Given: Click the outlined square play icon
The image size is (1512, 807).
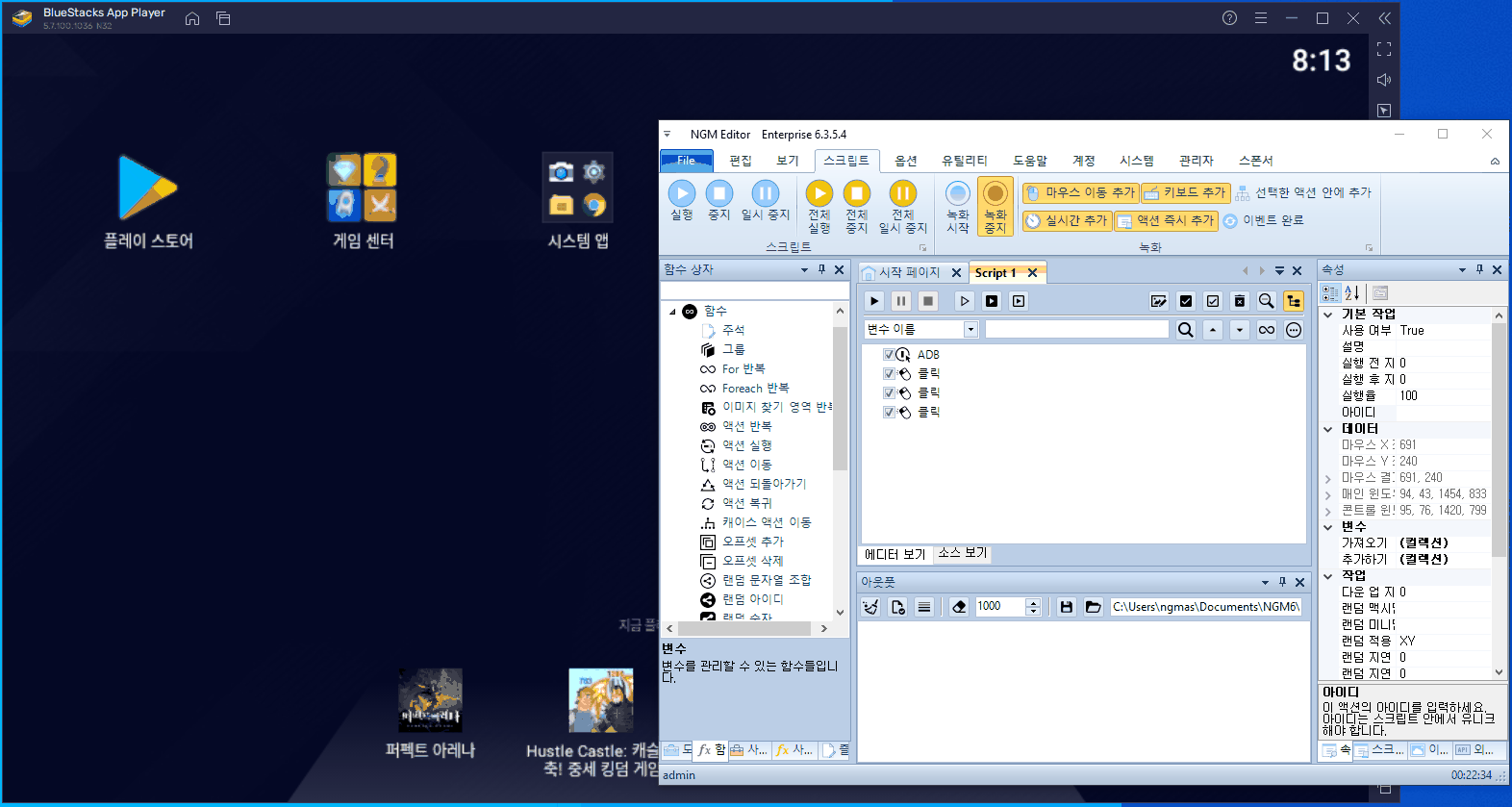Looking at the screenshot, I should (1019, 301).
